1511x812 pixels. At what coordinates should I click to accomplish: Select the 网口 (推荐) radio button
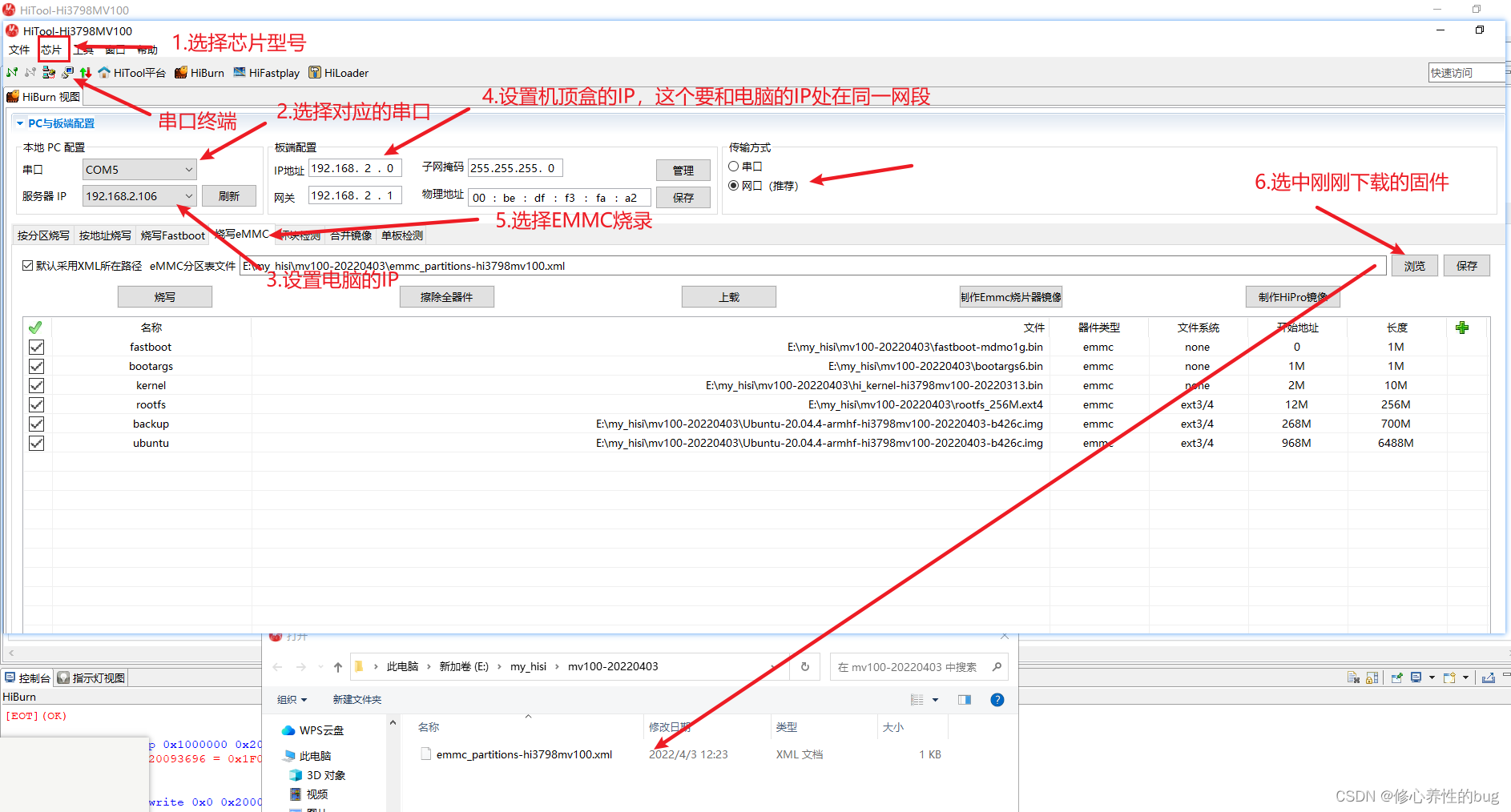tap(733, 186)
